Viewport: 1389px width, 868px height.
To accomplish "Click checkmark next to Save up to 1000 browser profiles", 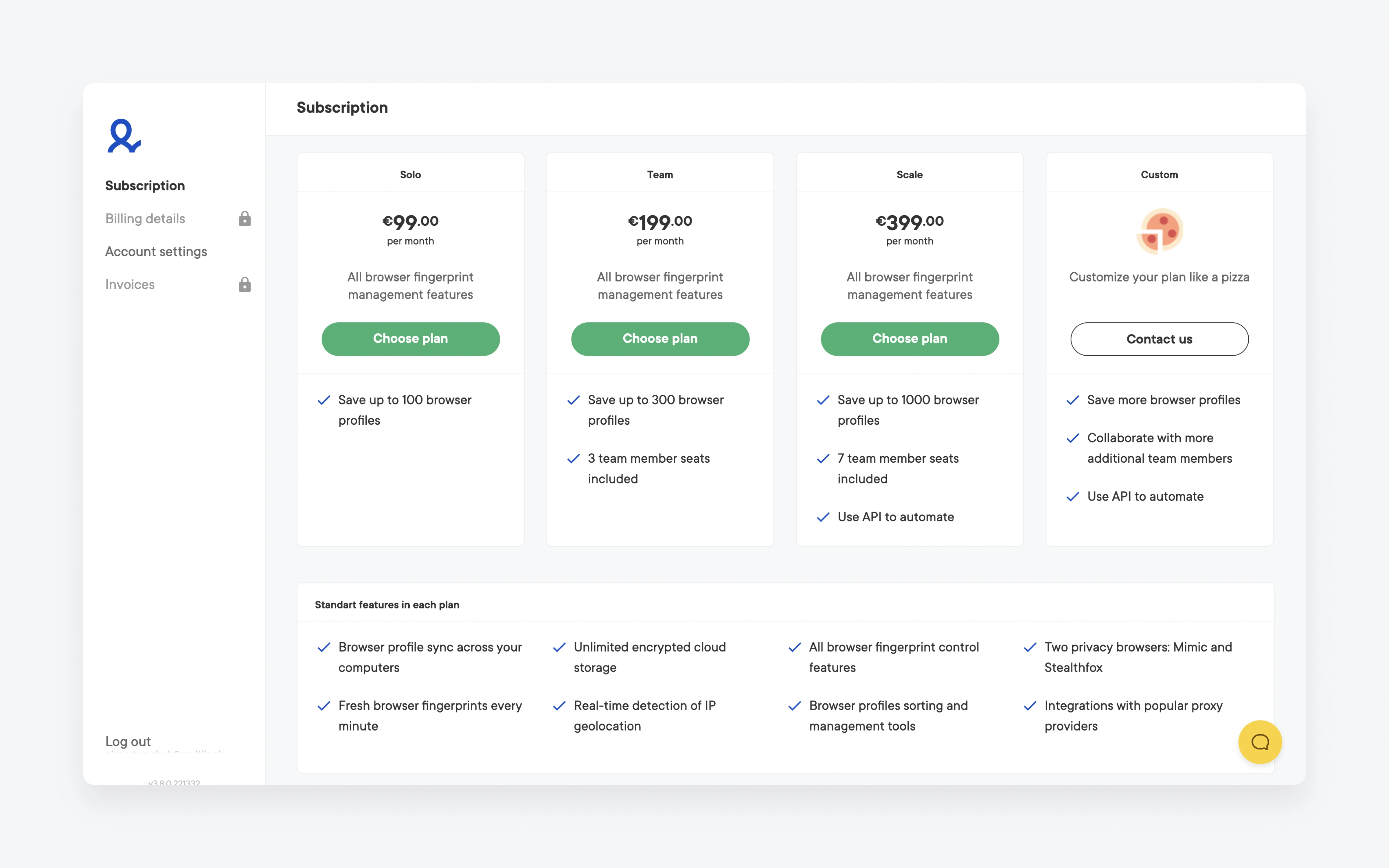I will click(823, 400).
